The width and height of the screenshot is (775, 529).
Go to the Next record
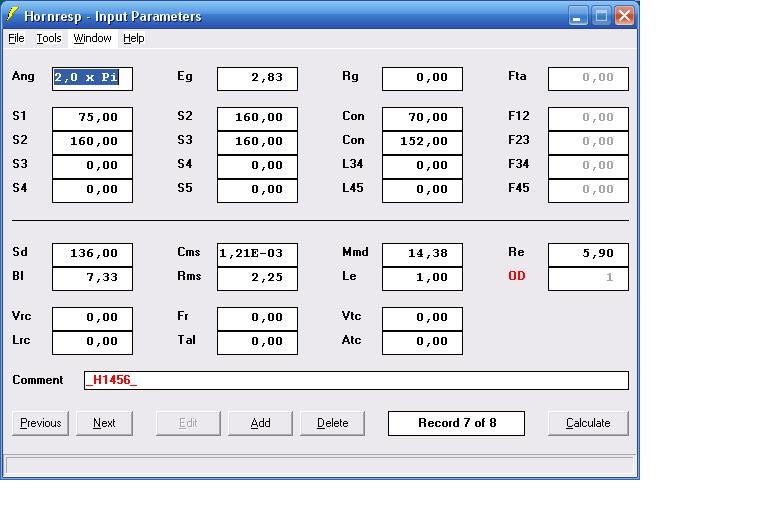coord(104,423)
